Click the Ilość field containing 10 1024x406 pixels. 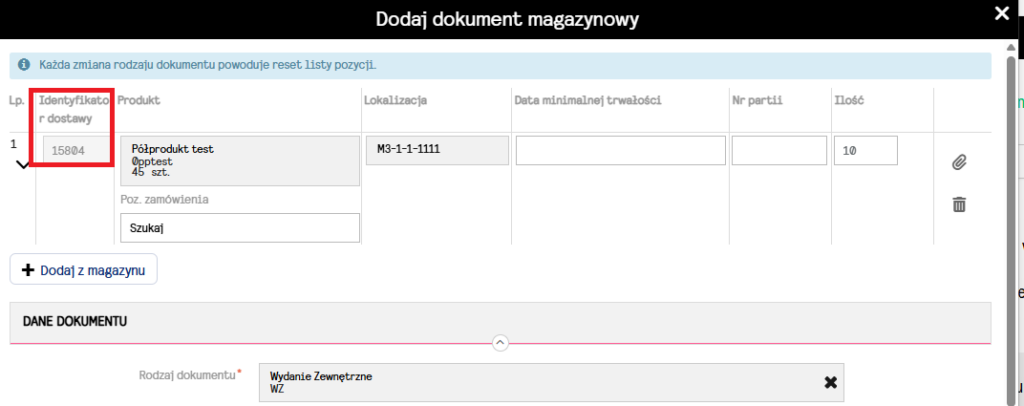[865, 151]
